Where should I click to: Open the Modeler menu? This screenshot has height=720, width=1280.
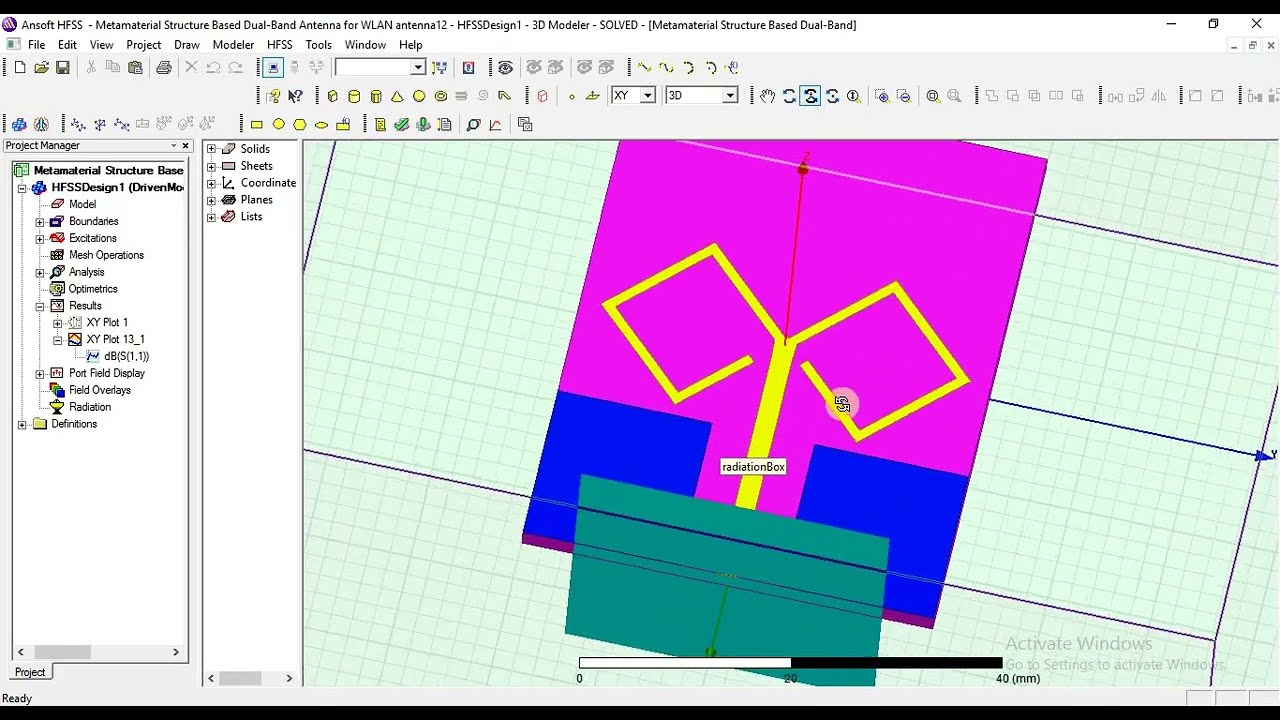[233, 45]
